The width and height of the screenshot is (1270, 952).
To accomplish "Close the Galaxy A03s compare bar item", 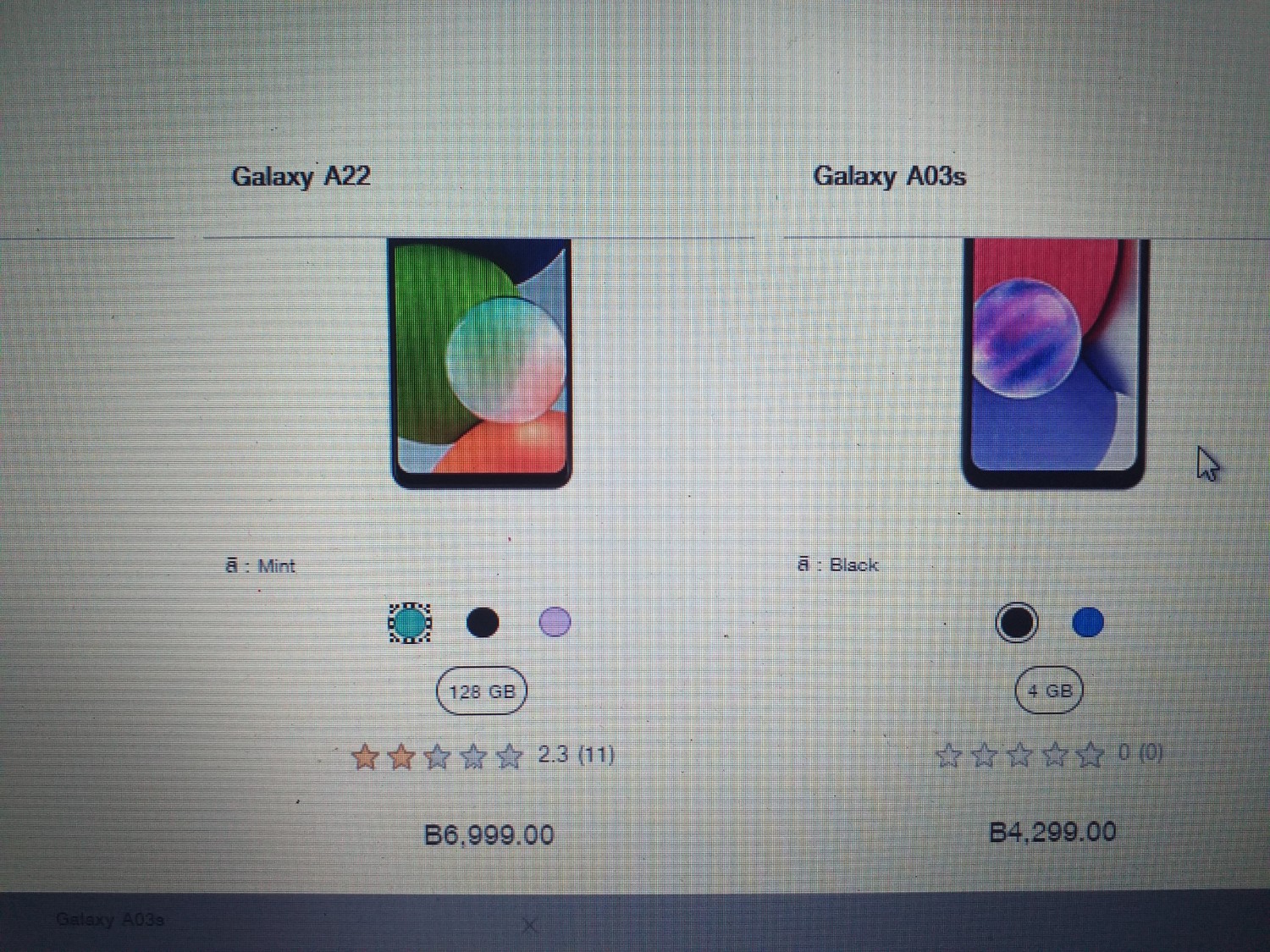I will (530, 925).
